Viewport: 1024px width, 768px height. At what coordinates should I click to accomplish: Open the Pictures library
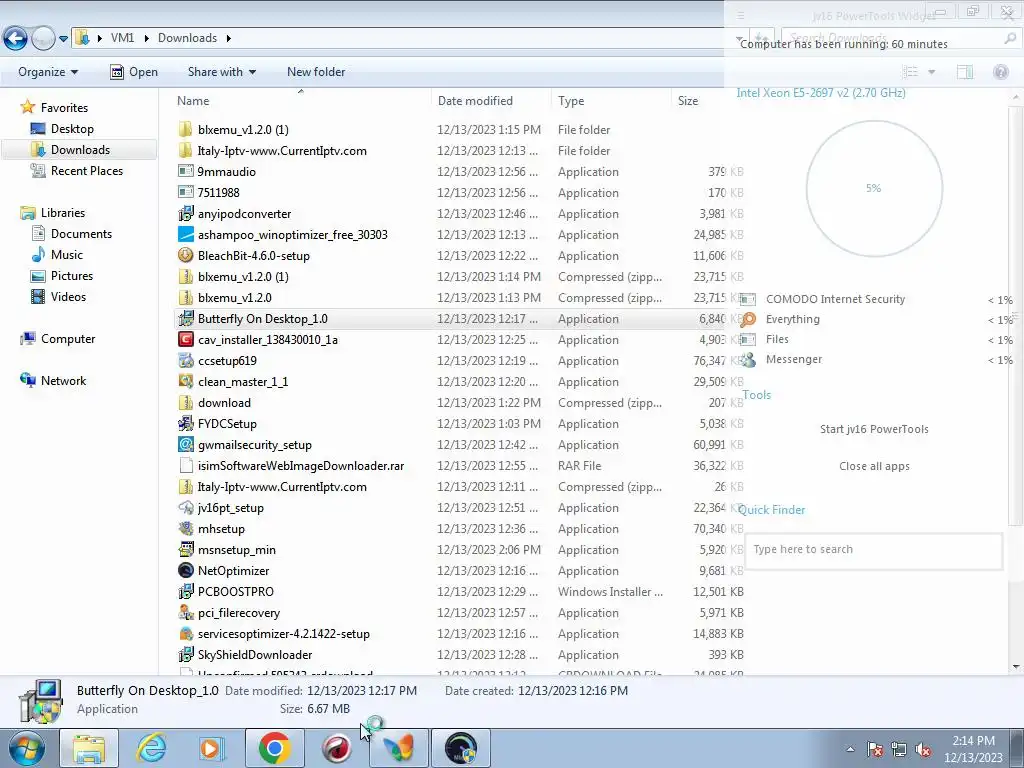(x=72, y=276)
